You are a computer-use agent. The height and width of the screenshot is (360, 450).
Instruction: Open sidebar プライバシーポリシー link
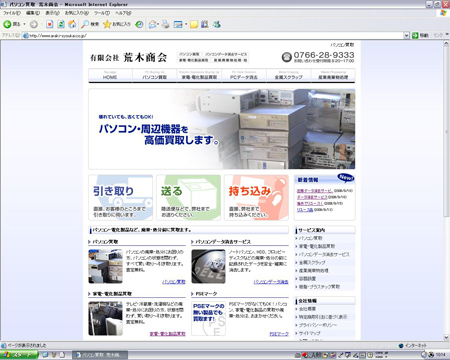click(x=318, y=325)
